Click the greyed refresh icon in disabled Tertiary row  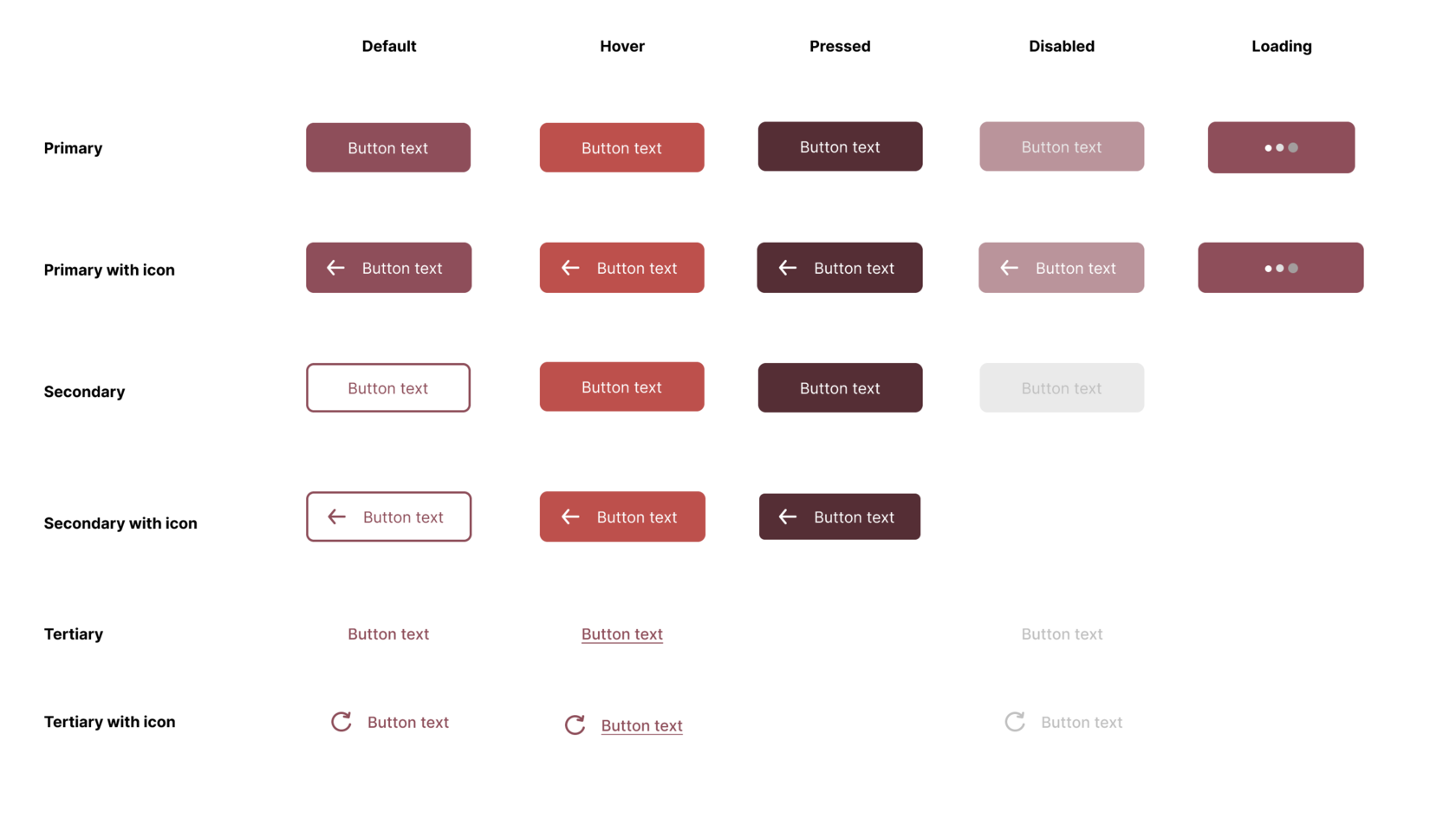coord(1015,722)
